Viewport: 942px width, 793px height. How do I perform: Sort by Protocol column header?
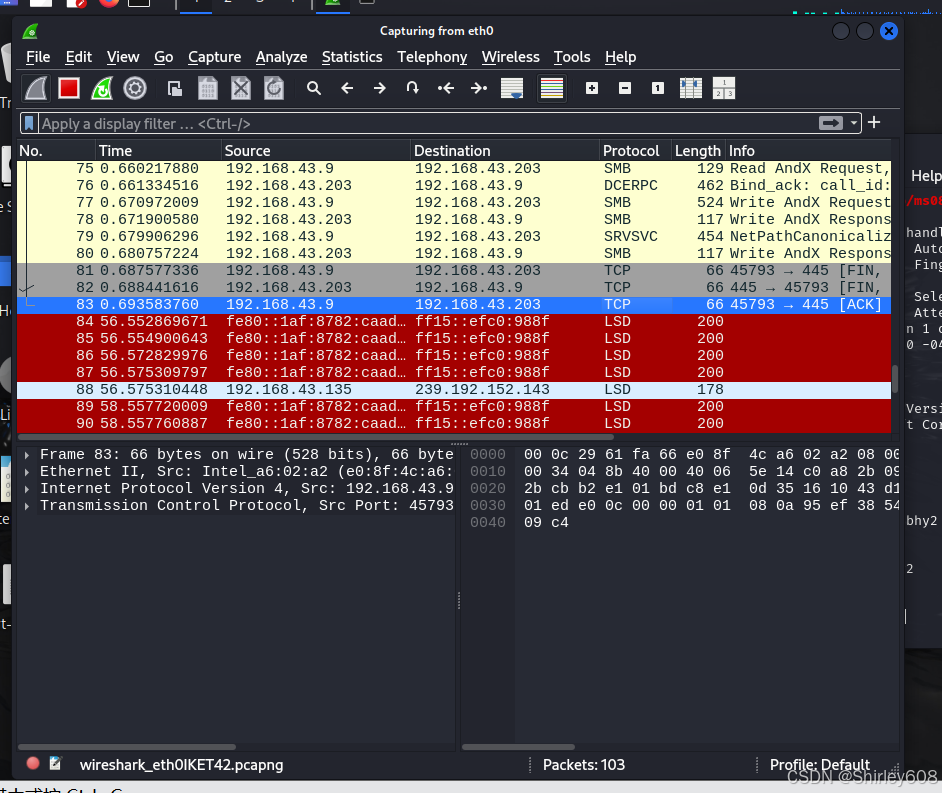(x=636, y=151)
